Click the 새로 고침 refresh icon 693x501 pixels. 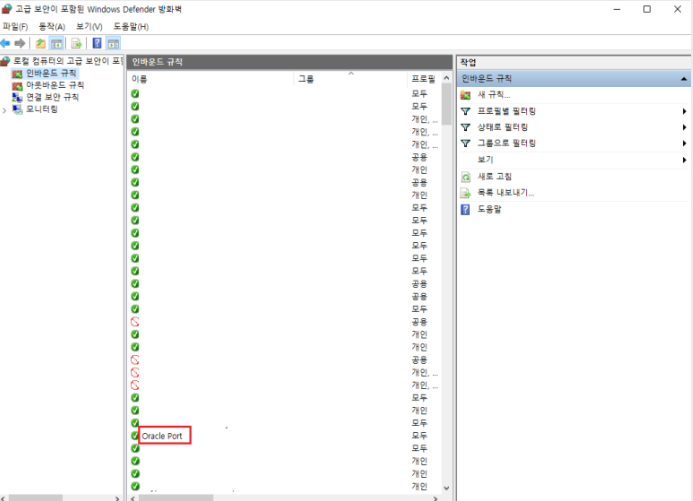[x=465, y=176]
